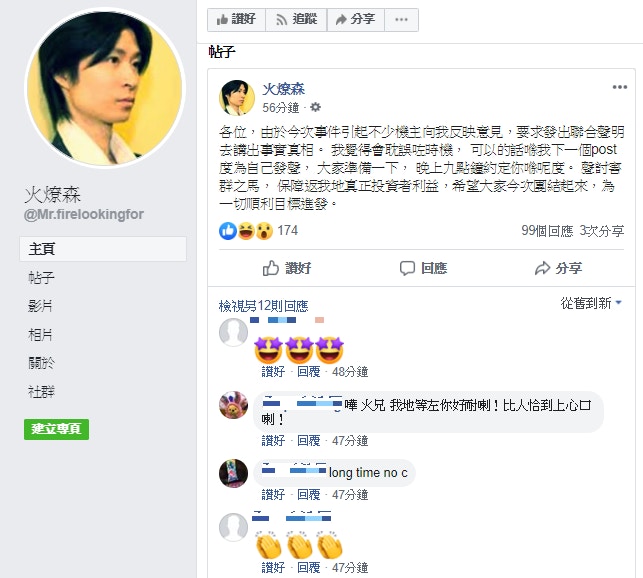The height and width of the screenshot is (578, 643).
Task: Click the post author's small avatar
Action: 236,97
